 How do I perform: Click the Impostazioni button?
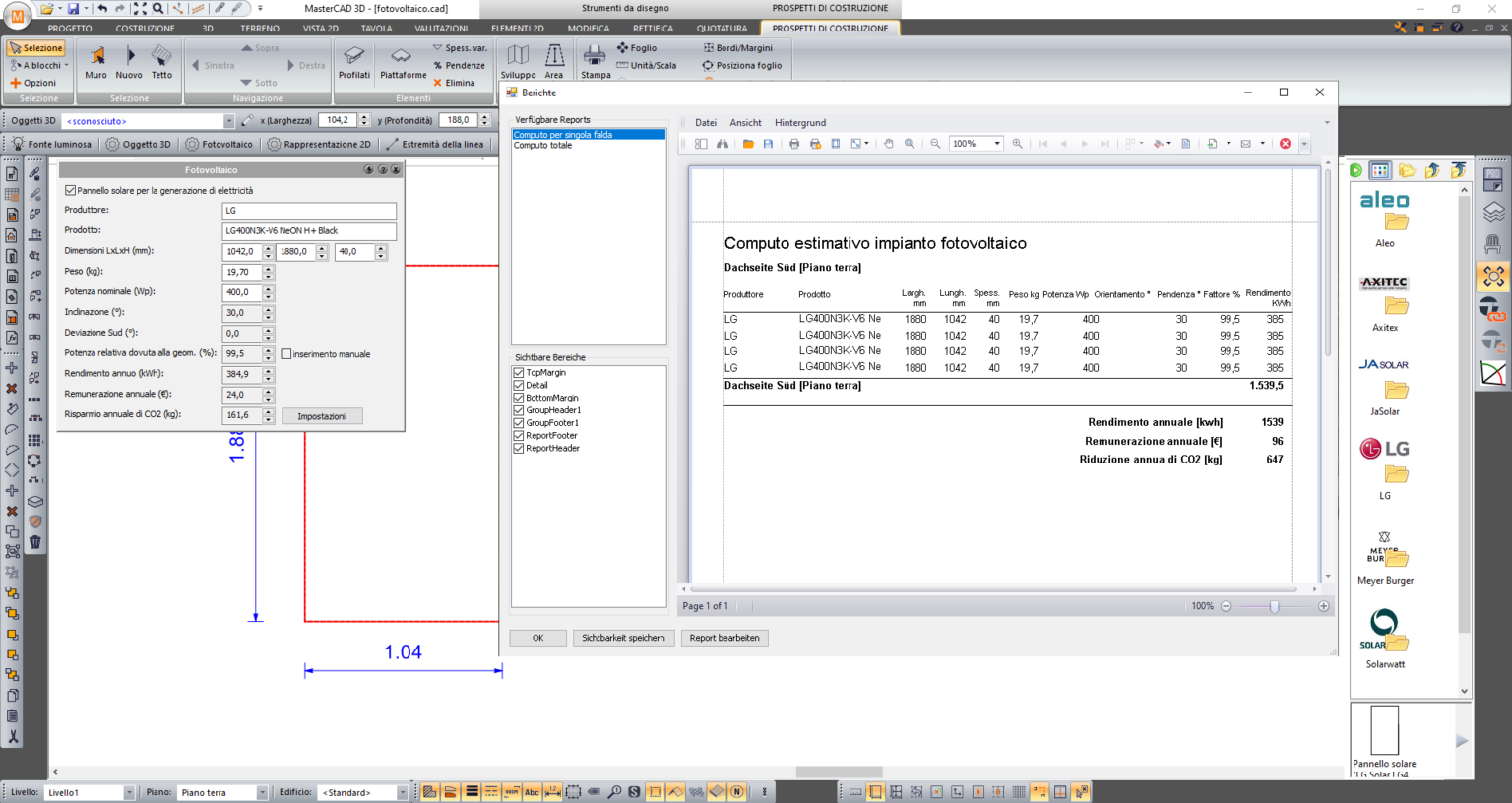(x=322, y=416)
